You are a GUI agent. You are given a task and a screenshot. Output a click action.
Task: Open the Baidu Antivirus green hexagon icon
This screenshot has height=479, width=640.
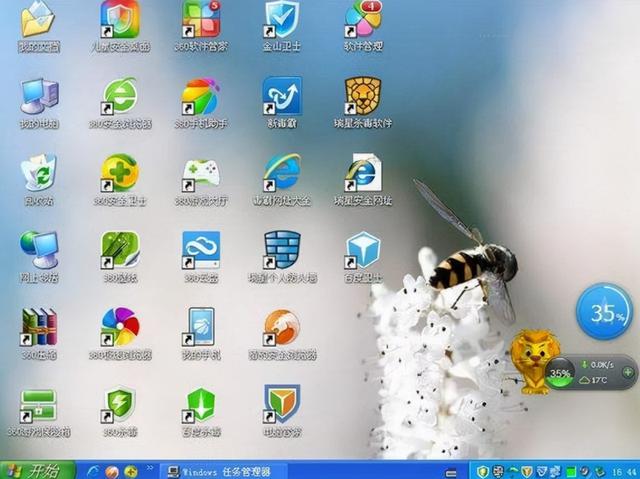tap(200, 404)
